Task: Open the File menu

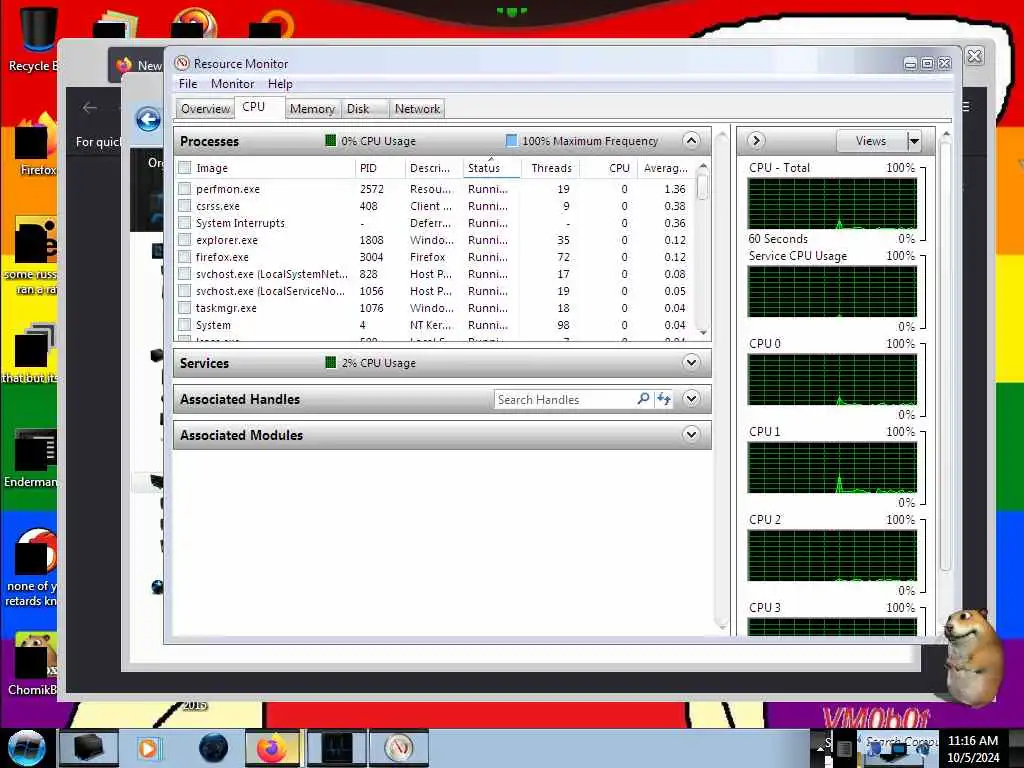Action: (x=187, y=84)
